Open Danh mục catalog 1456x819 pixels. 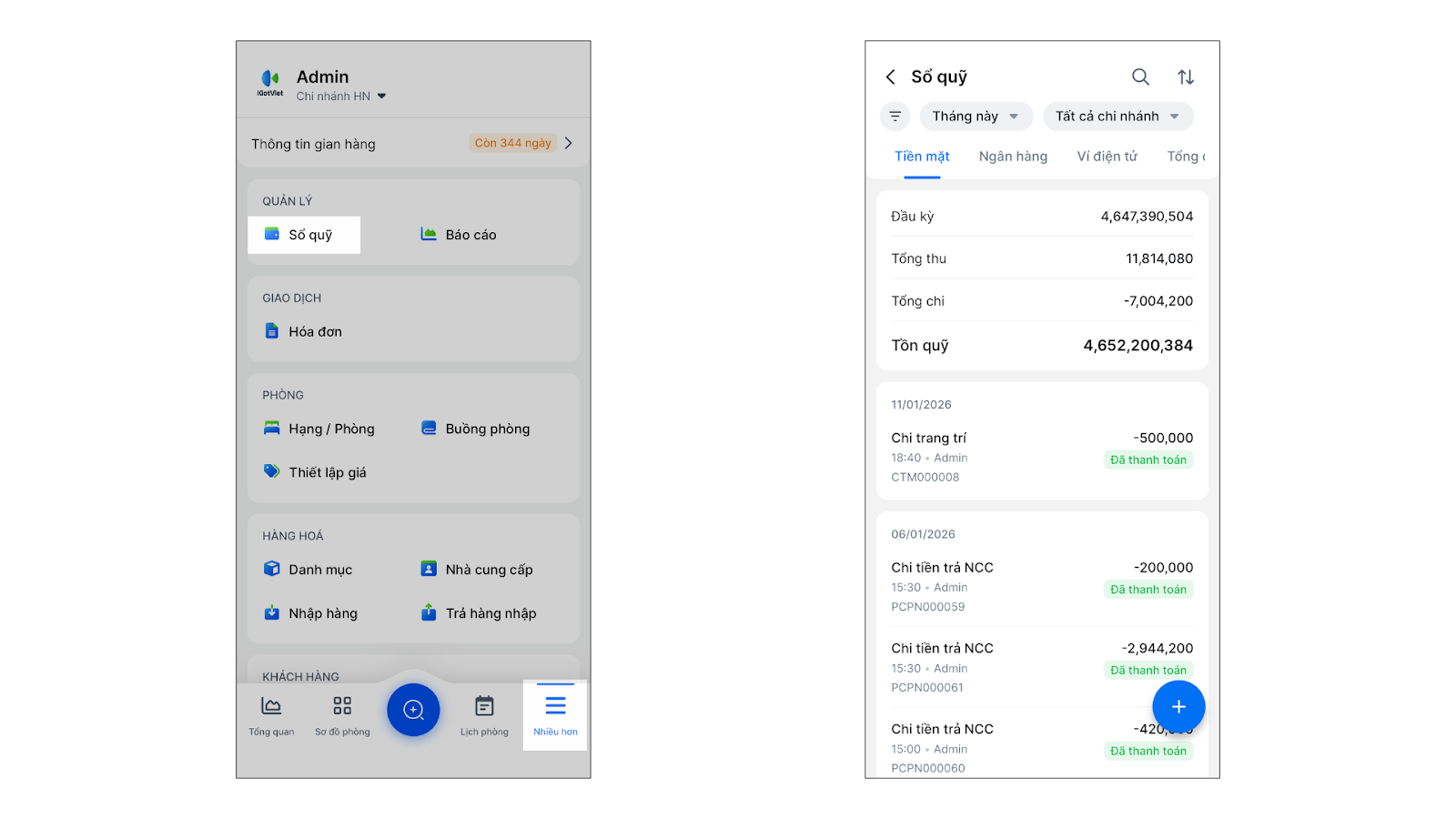pos(308,570)
